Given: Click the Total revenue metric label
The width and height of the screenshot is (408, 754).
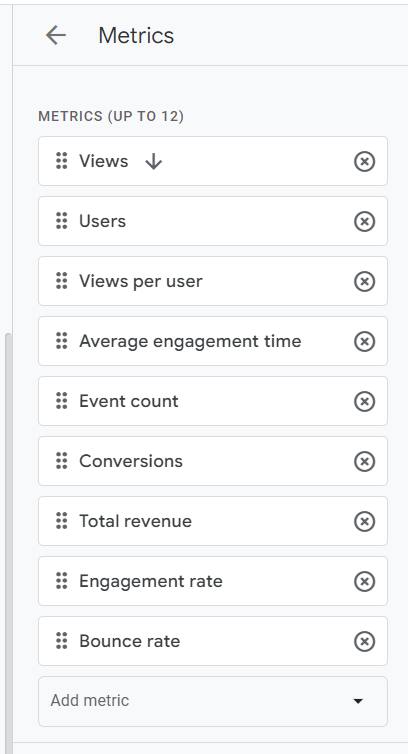Looking at the screenshot, I should 135,521.
